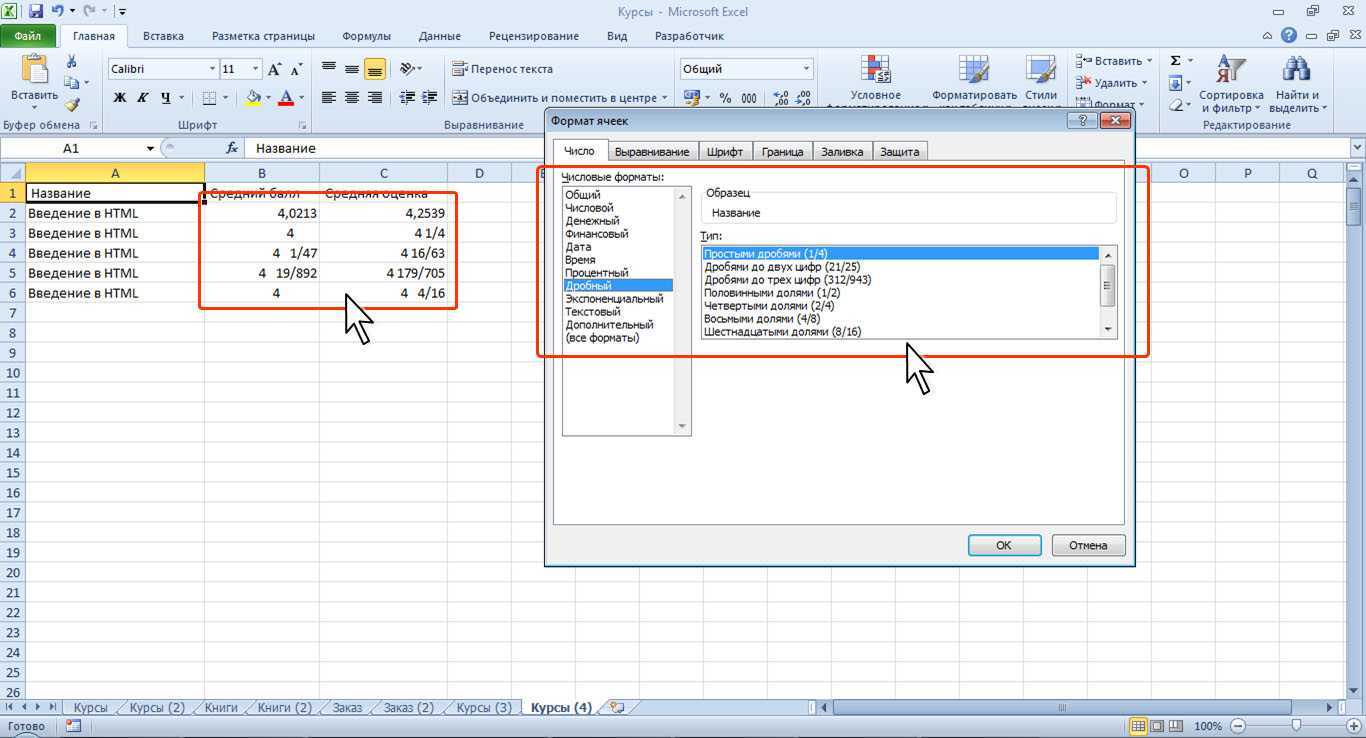Click the decrease indent icon

pos(407,98)
